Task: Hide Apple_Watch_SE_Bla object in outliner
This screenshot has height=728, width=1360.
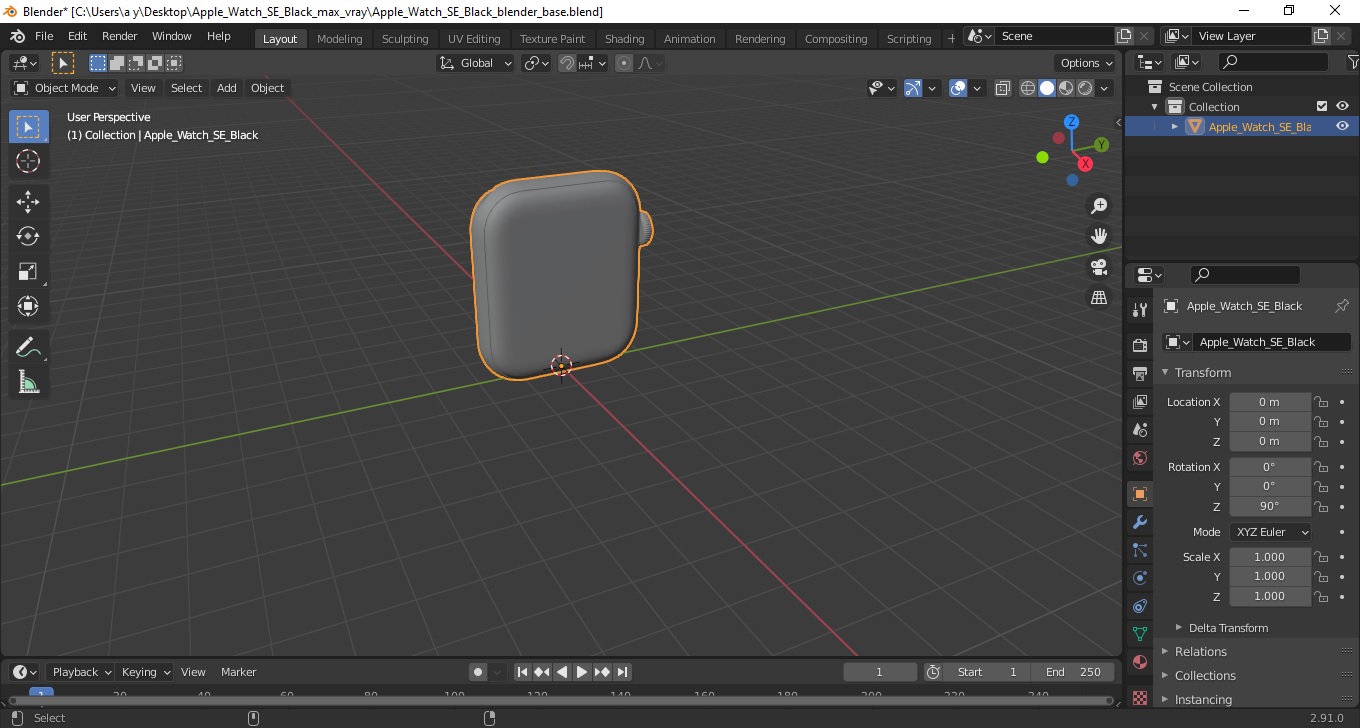Action: tap(1342, 126)
